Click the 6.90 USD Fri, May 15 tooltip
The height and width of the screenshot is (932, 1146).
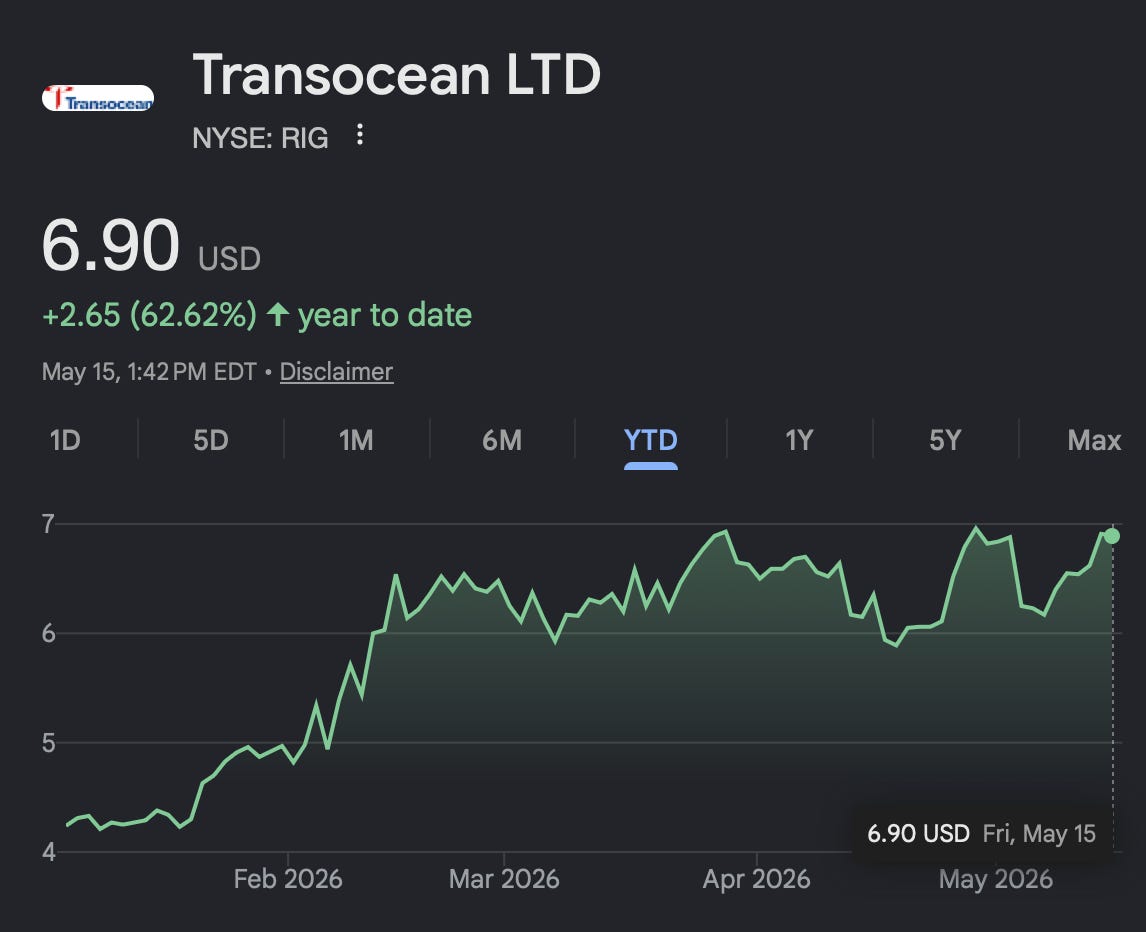click(981, 833)
